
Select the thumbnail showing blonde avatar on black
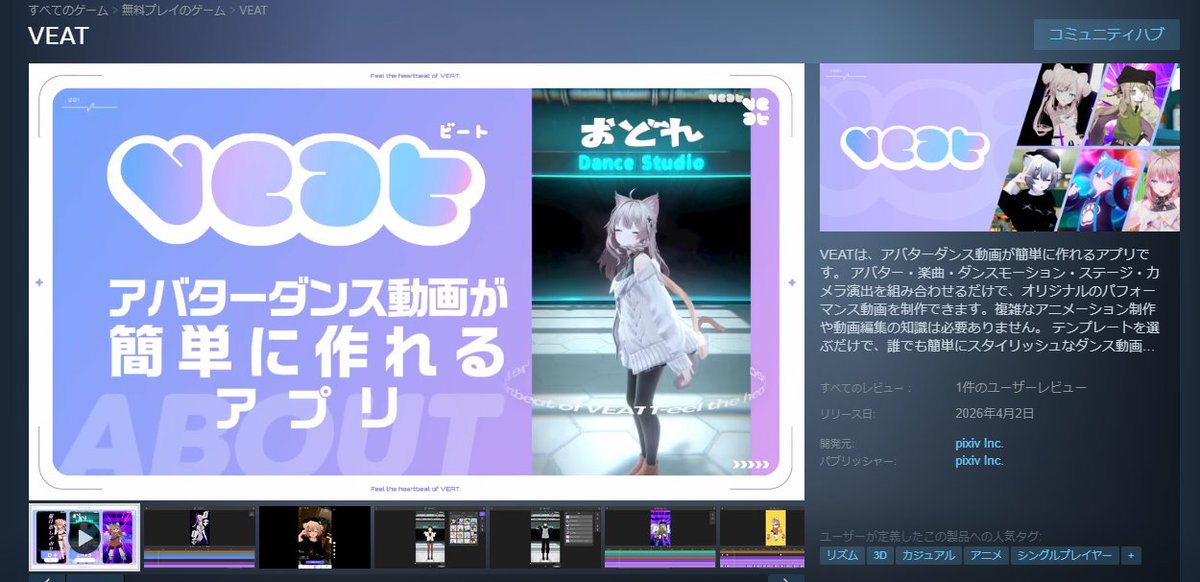[x=314, y=539]
